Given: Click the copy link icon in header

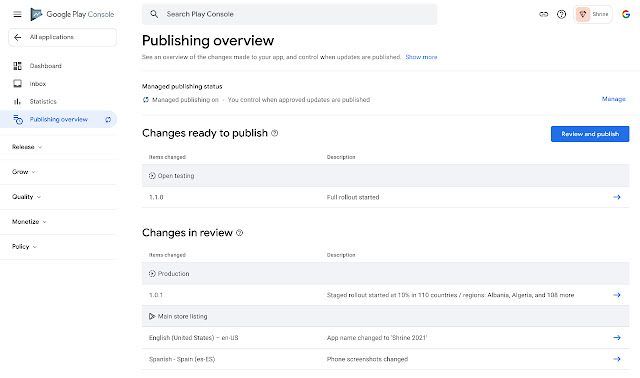Looking at the screenshot, I should [x=543, y=14].
